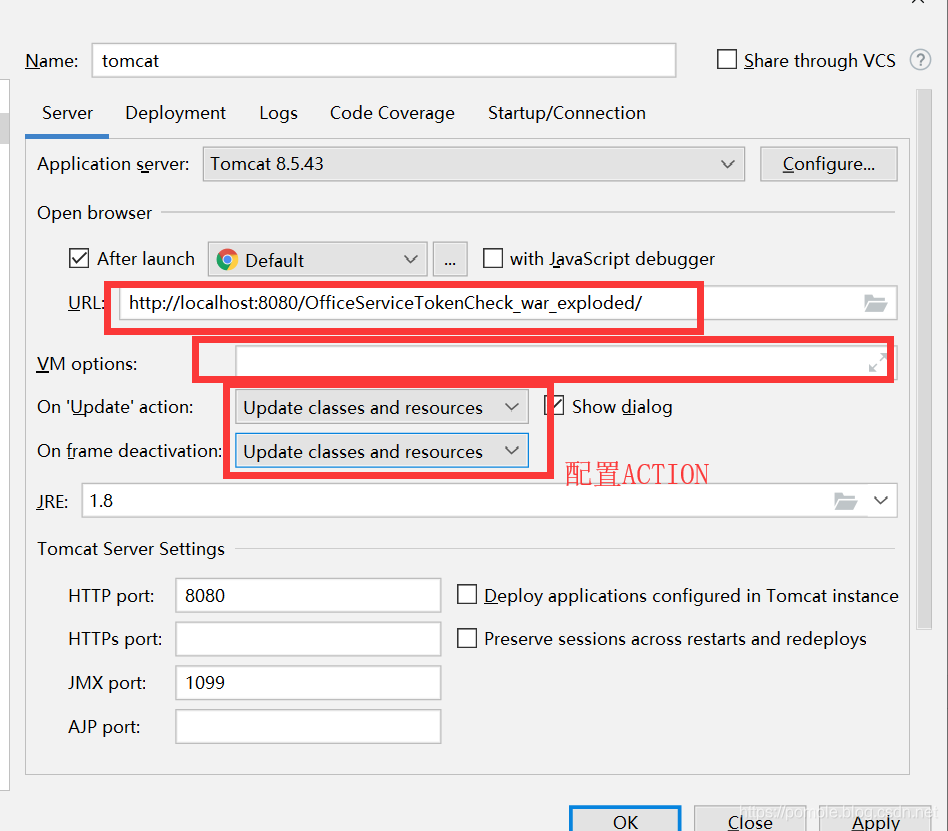Click the Name field containing tomcat
Image resolution: width=948 pixels, height=831 pixels.
384,60
